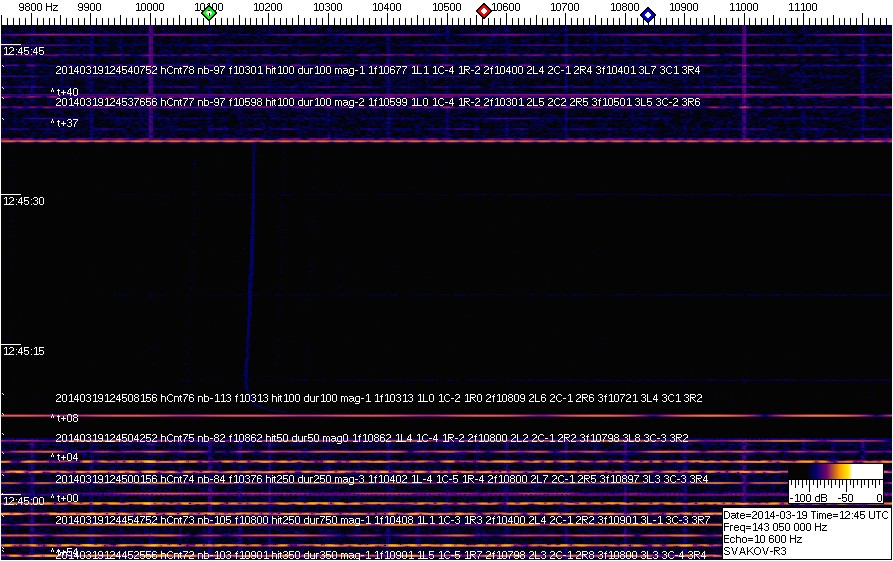Click the ^t+04 event marker
Screen dimensions: 893x561
[x=65, y=458]
